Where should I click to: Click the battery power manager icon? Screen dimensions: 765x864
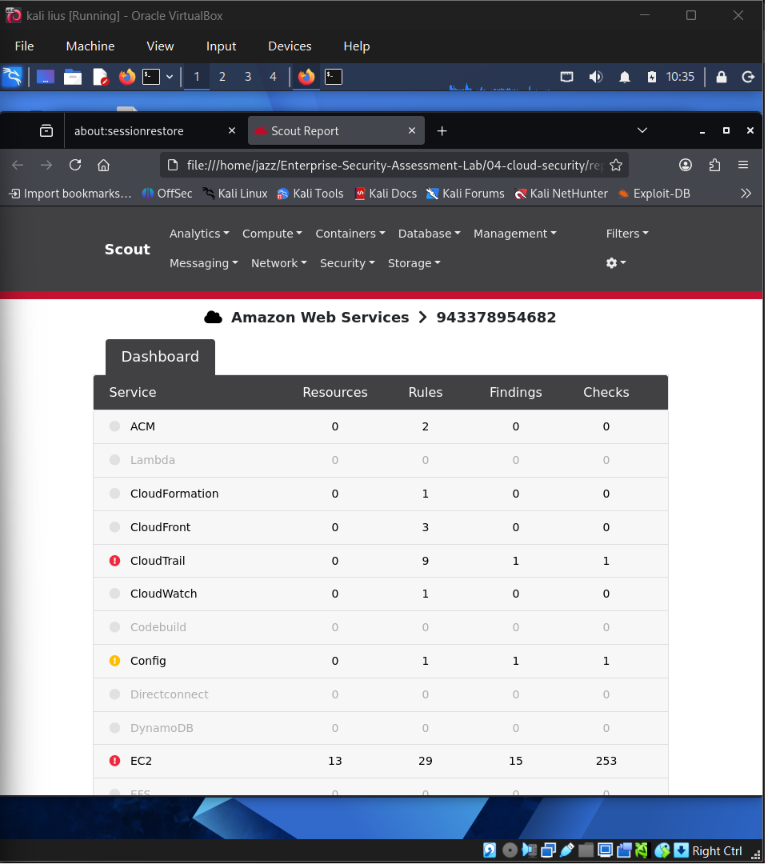pyautogui.click(x=651, y=77)
